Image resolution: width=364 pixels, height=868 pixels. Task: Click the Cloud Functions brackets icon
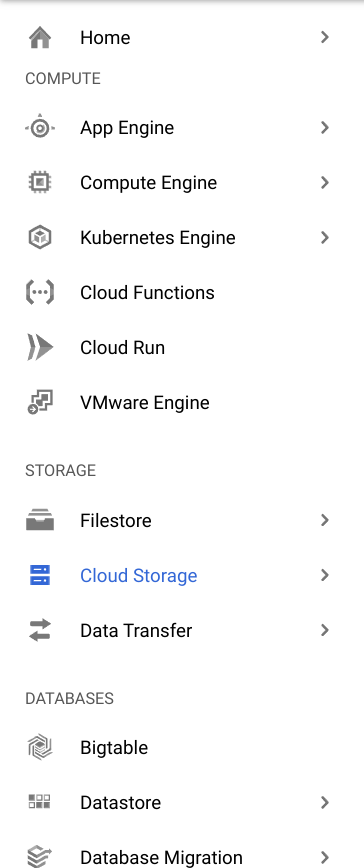click(x=40, y=292)
